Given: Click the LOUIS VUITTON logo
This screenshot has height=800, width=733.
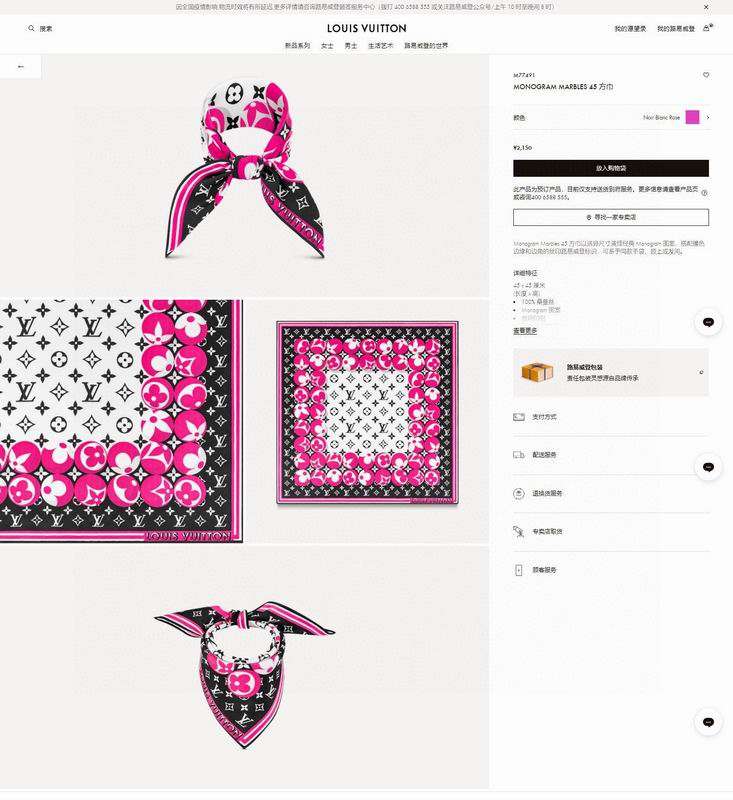Looking at the screenshot, I should (367, 29).
